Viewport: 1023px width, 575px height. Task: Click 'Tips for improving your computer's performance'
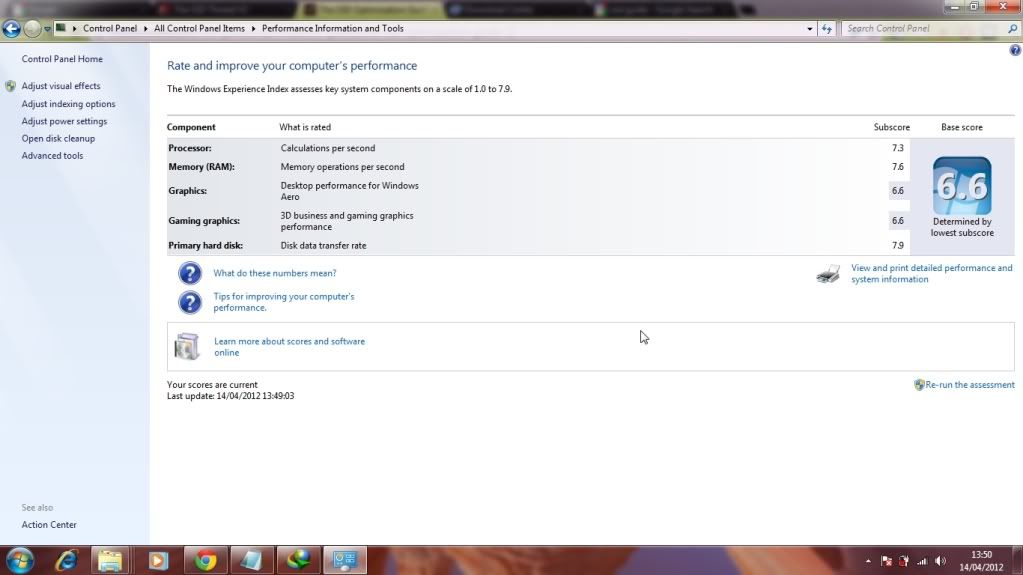tap(284, 302)
